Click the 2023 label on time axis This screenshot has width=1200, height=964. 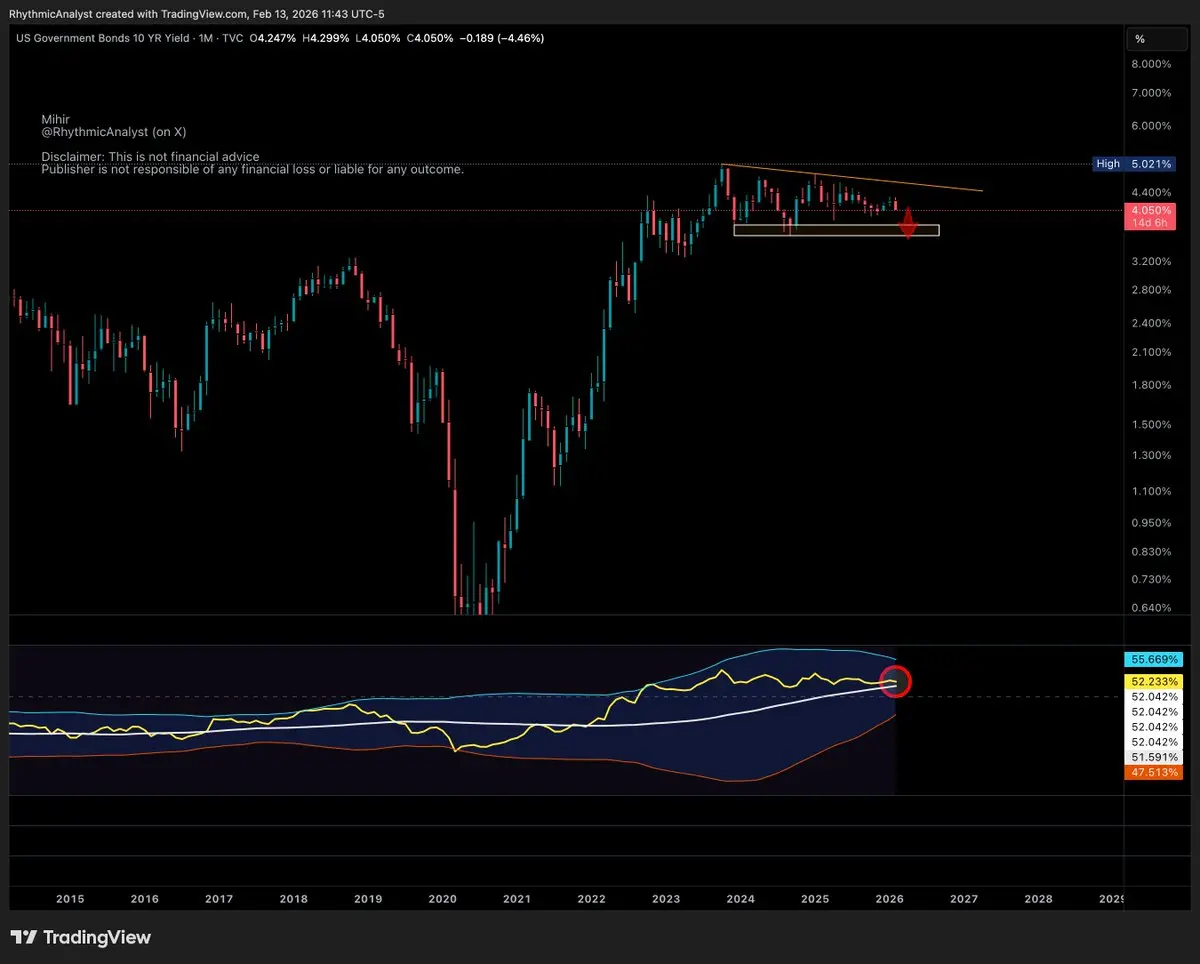(x=666, y=899)
